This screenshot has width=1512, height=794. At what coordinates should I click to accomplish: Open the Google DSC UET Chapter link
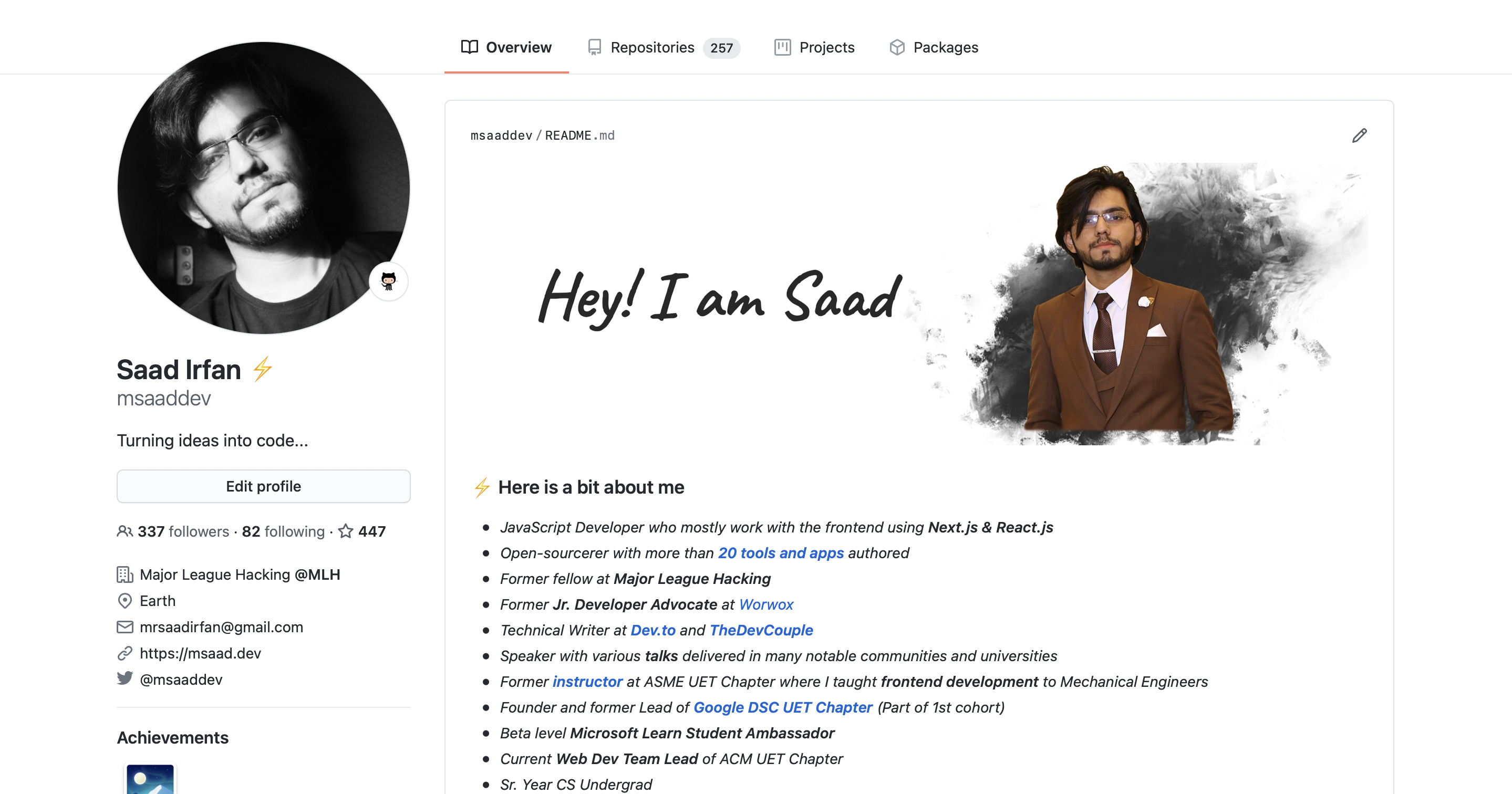point(783,708)
